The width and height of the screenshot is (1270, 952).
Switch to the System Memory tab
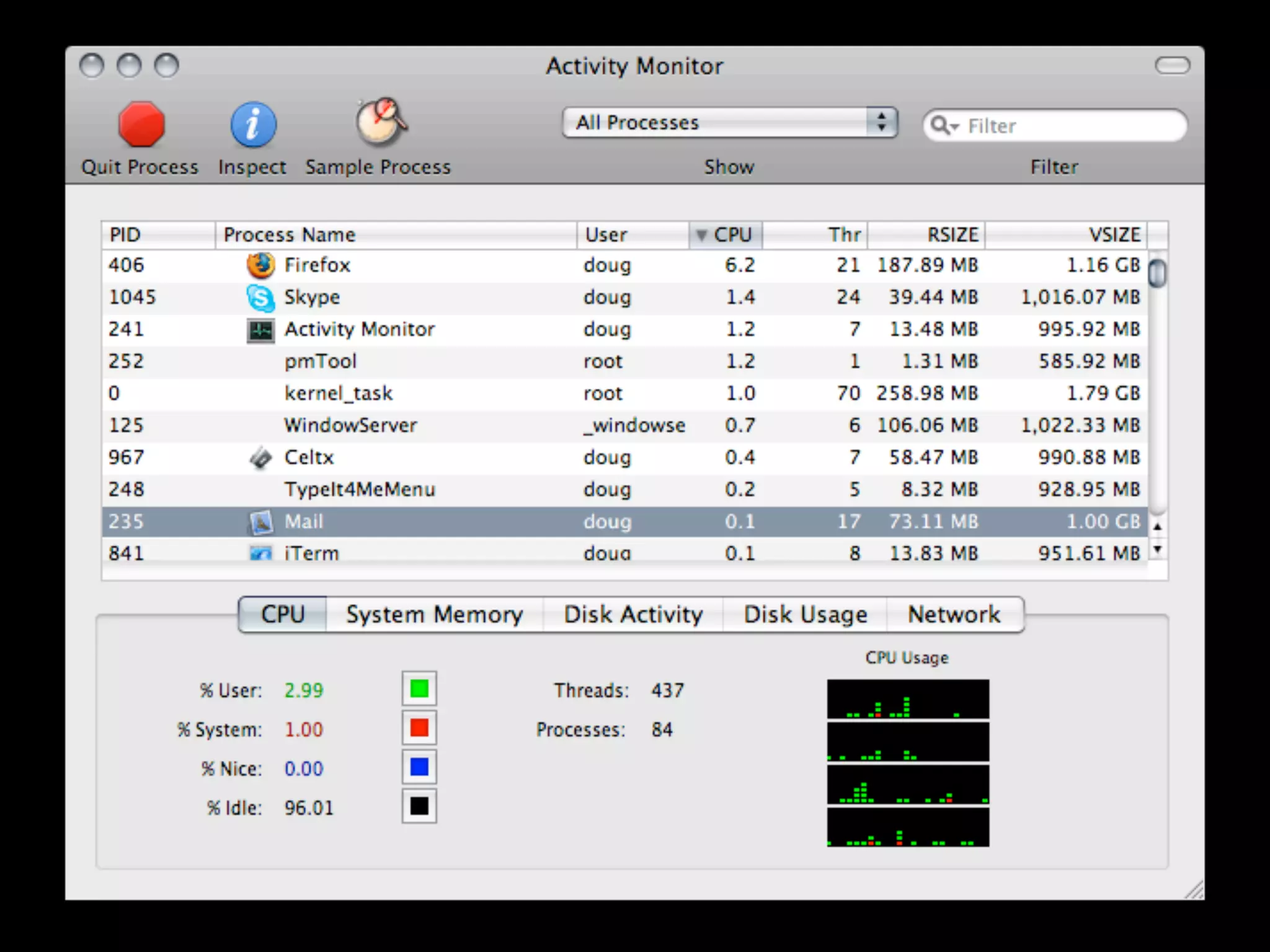tap(434, 615)
